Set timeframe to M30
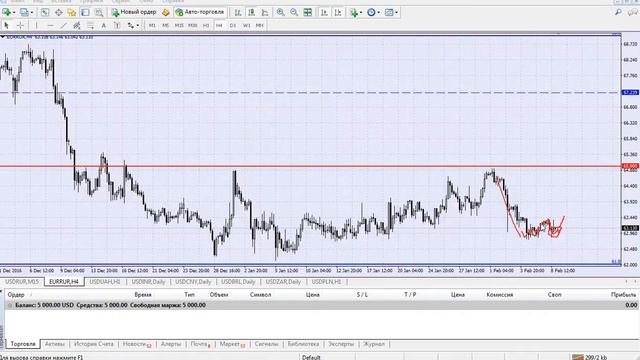The height and width of the screenshot is (360, 640). click(193, 25)
